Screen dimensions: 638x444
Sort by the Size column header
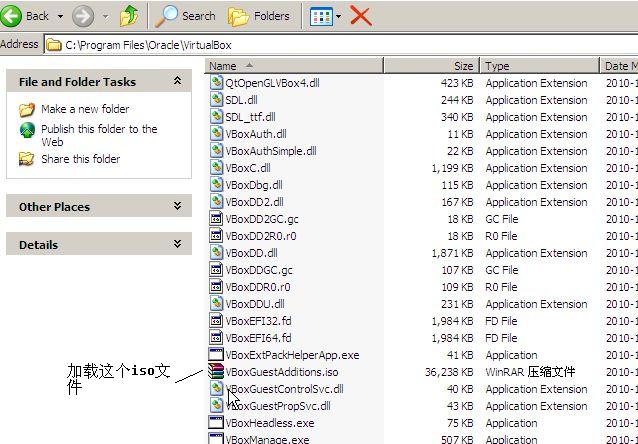click(432, 66)
